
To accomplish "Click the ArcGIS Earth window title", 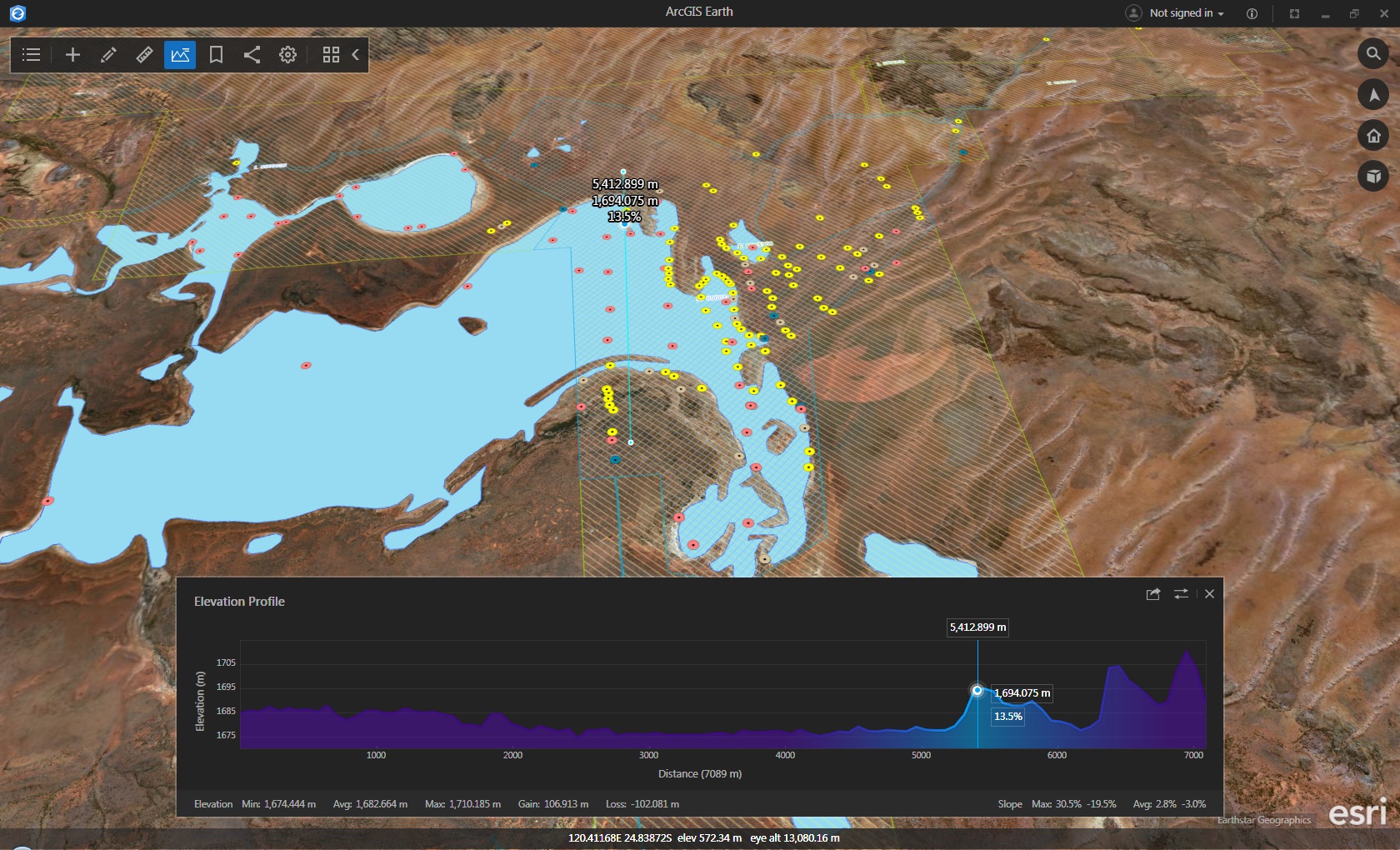I will (699, 12).
